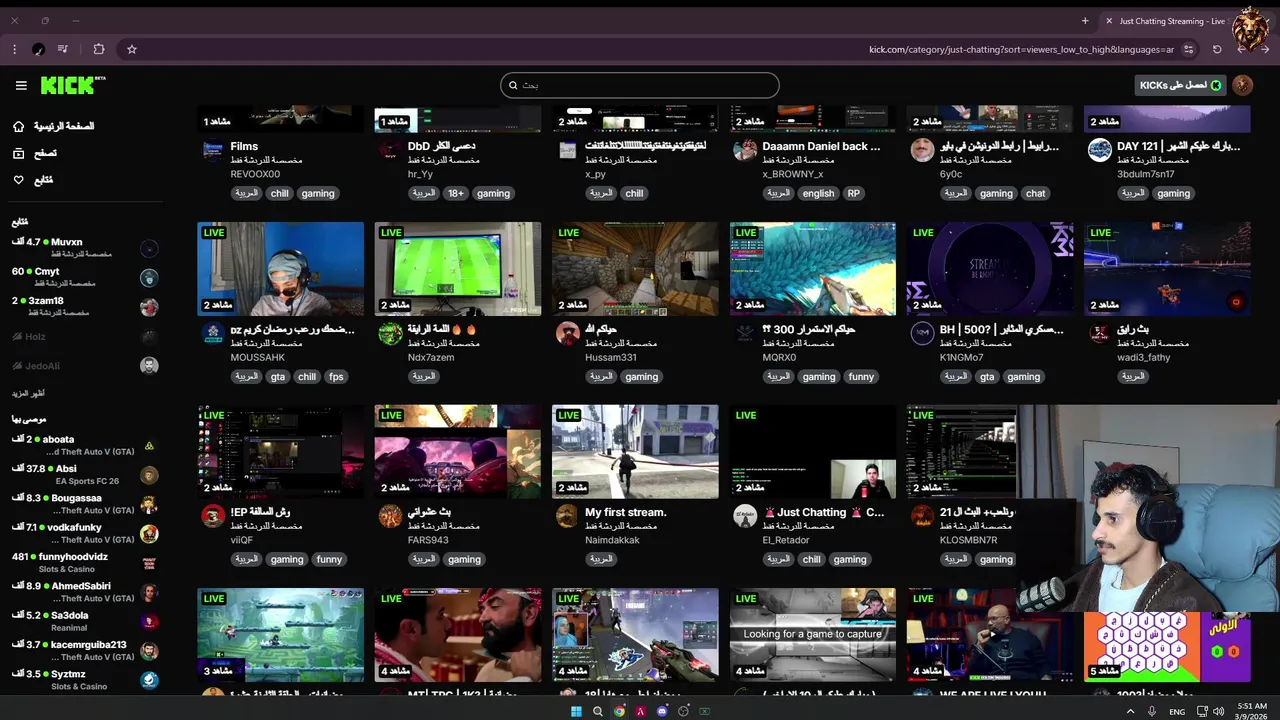This screenshot has width=1280, height=720.
Task: Open the browser media control icon
Action: [63, 49]
